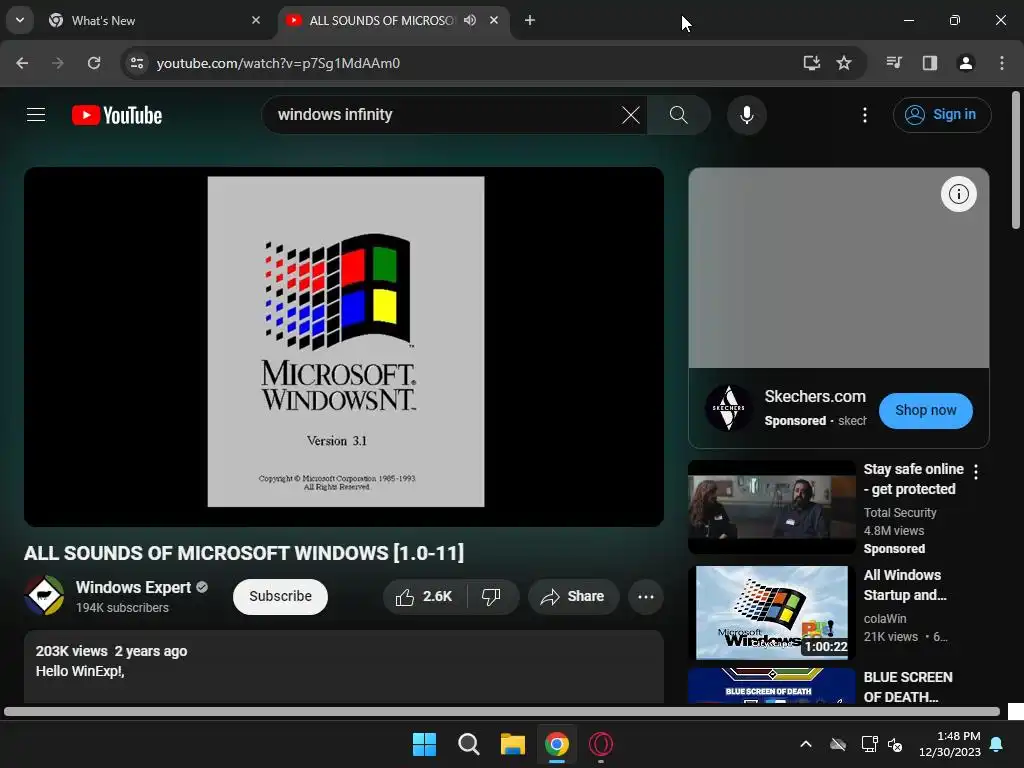
Task: Go forward with the arrow button
Action: tap(58, 63)
